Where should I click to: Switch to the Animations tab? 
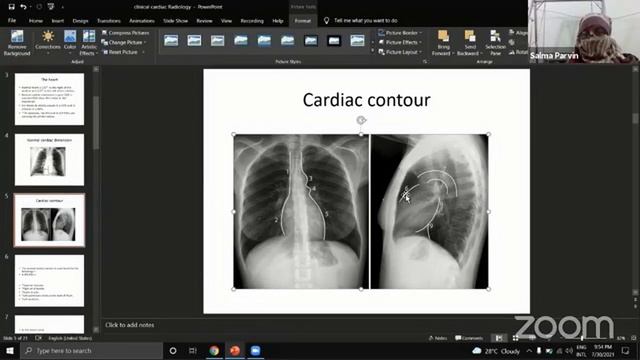pos(142,21)
